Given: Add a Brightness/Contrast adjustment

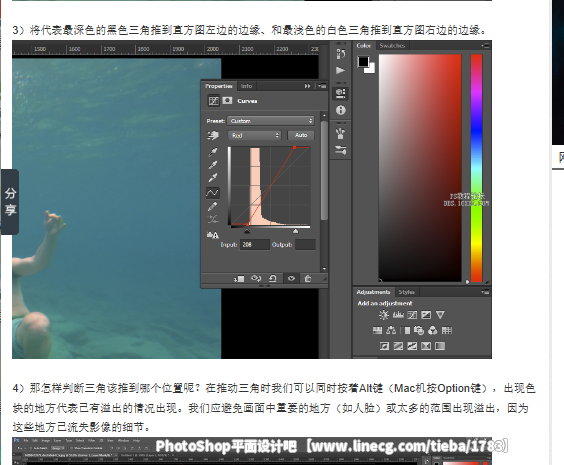Looking at the screenshot, I should click(384, 315).
